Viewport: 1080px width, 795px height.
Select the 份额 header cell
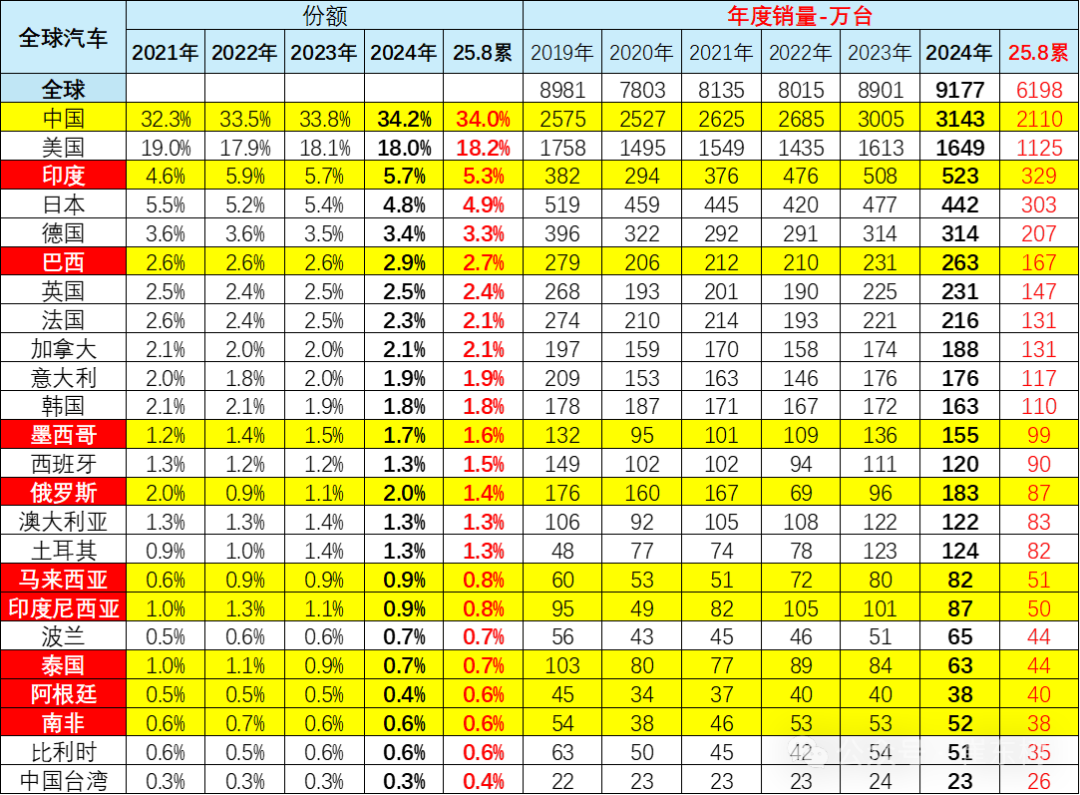pos(324,15)
